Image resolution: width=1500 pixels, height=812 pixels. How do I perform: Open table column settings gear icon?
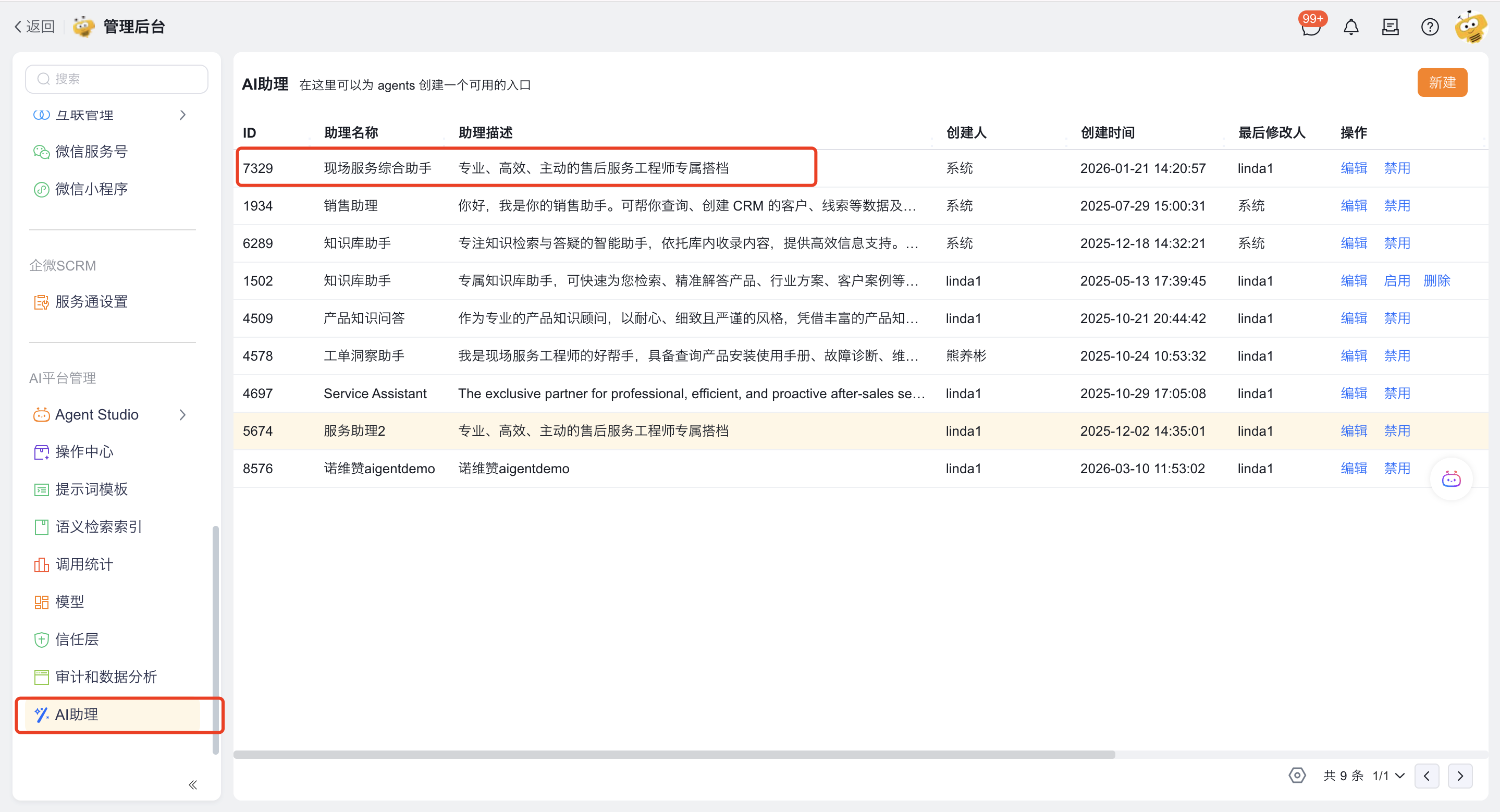(x=1297, y=776)
